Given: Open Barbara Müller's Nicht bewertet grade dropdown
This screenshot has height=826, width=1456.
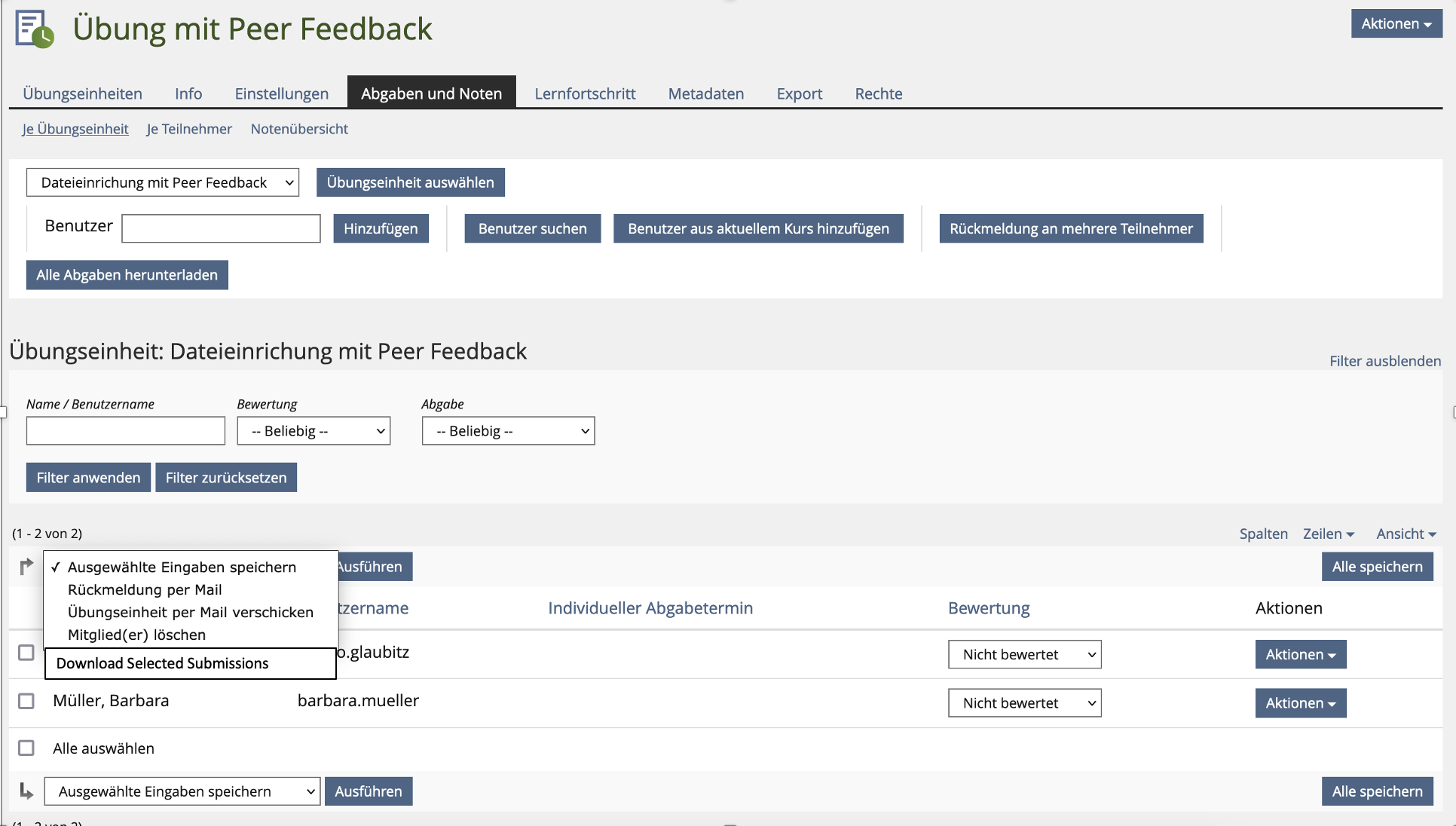Looking at the screenshot, I should click(1024, 702).
